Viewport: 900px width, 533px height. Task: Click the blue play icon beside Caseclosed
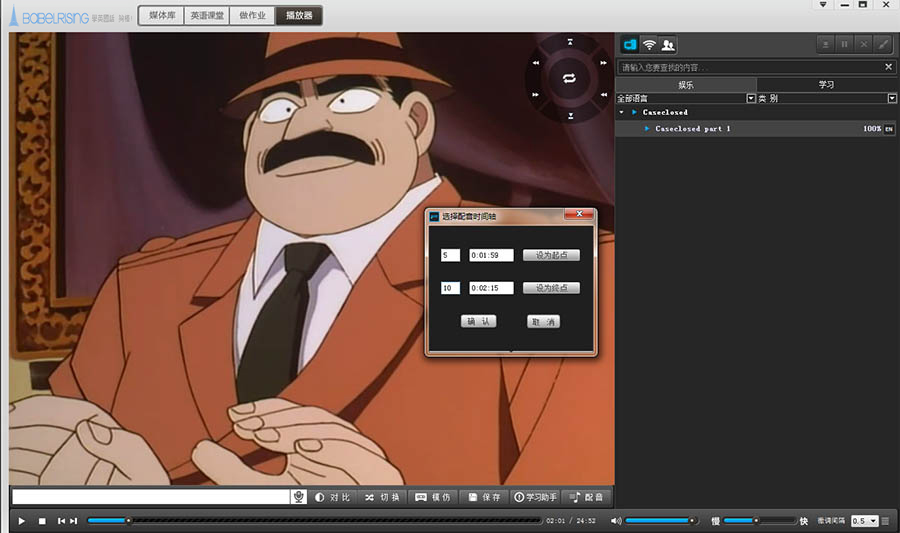tap(634, 112)
